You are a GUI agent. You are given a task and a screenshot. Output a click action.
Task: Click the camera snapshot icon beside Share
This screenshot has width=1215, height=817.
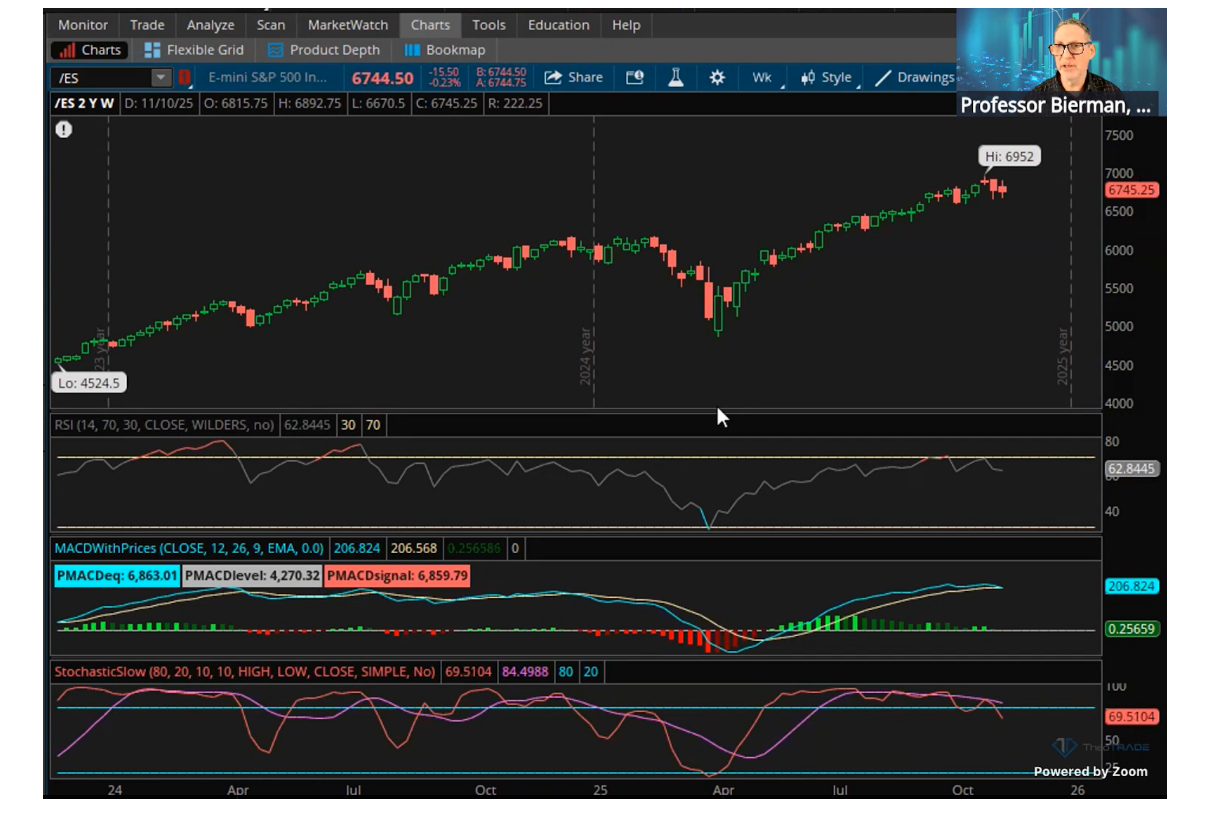coord(635,78)
